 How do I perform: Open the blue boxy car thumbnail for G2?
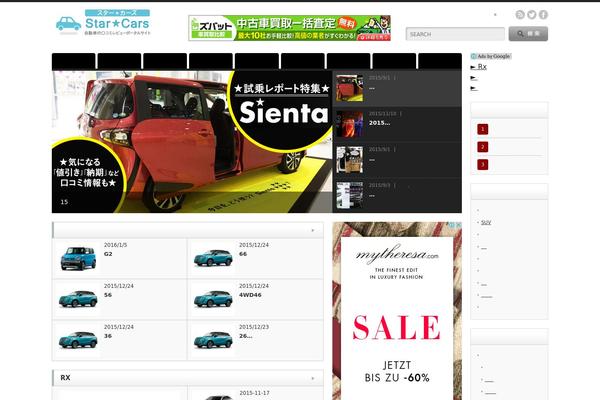pos(78,258)
